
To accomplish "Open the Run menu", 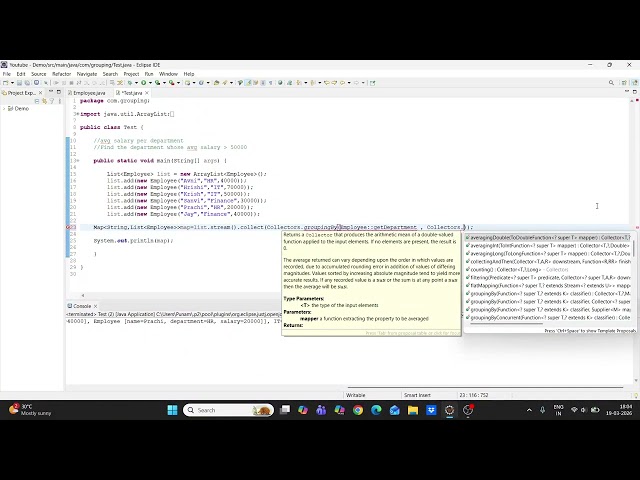I will click(x=149, y=74).
